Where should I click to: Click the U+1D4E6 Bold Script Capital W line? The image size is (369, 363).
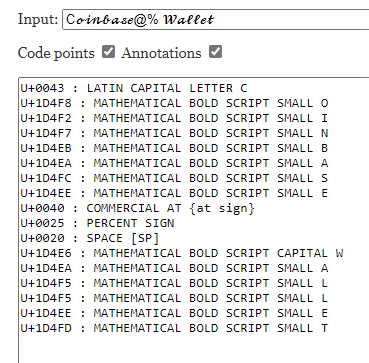pyautogui.click(x=182, y=253)
